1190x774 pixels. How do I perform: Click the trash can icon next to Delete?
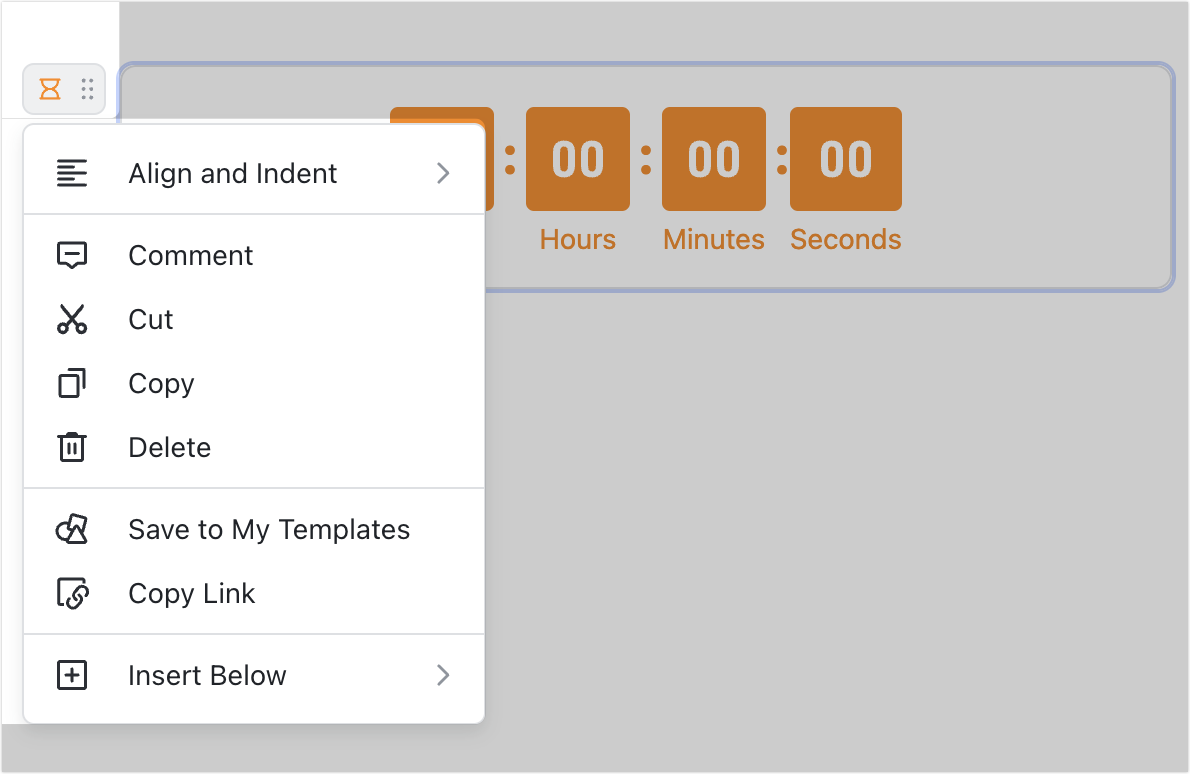pyautogui.click(x=72, y=447)
